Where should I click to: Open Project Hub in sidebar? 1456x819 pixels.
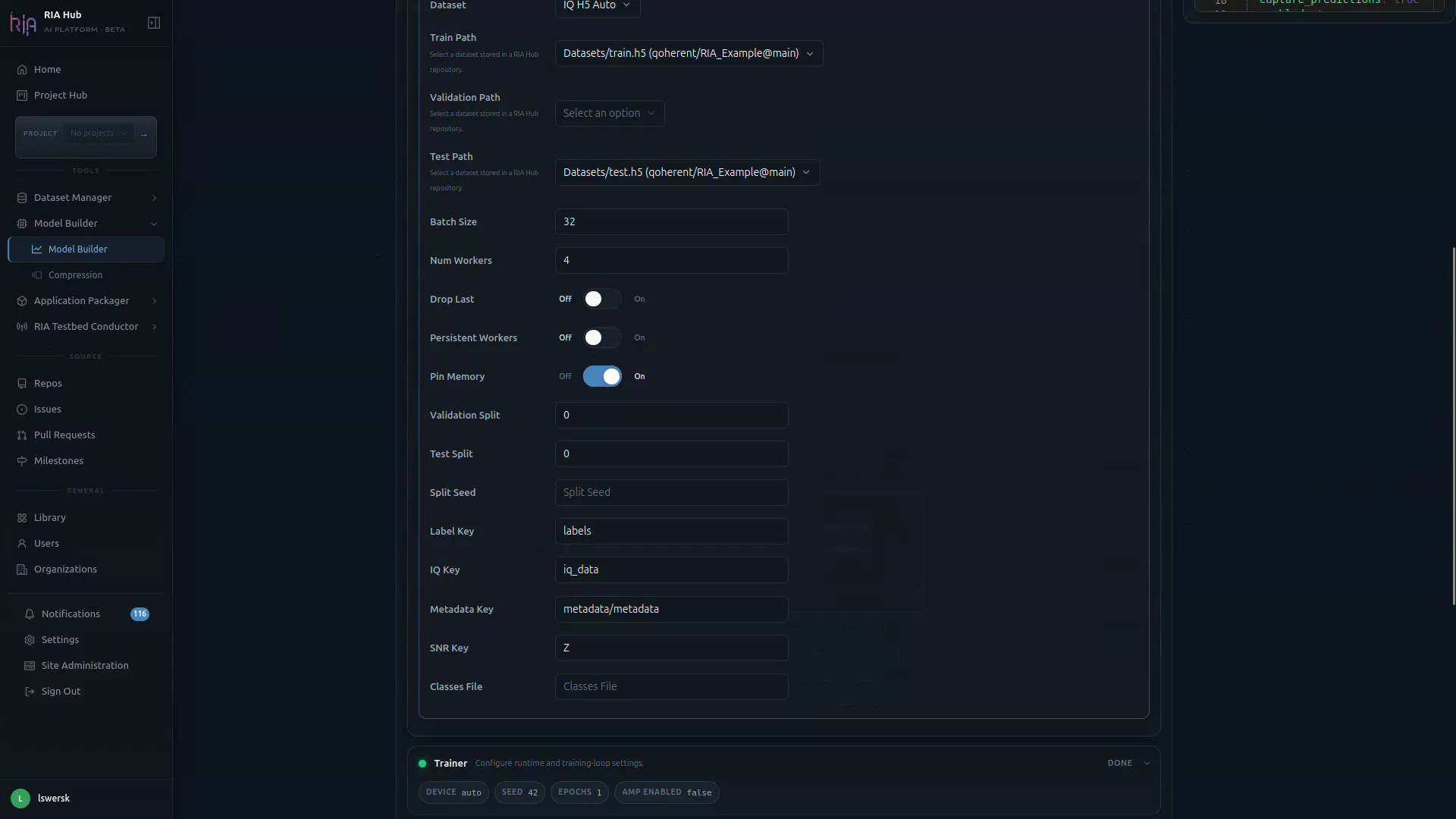coord(86,96)
